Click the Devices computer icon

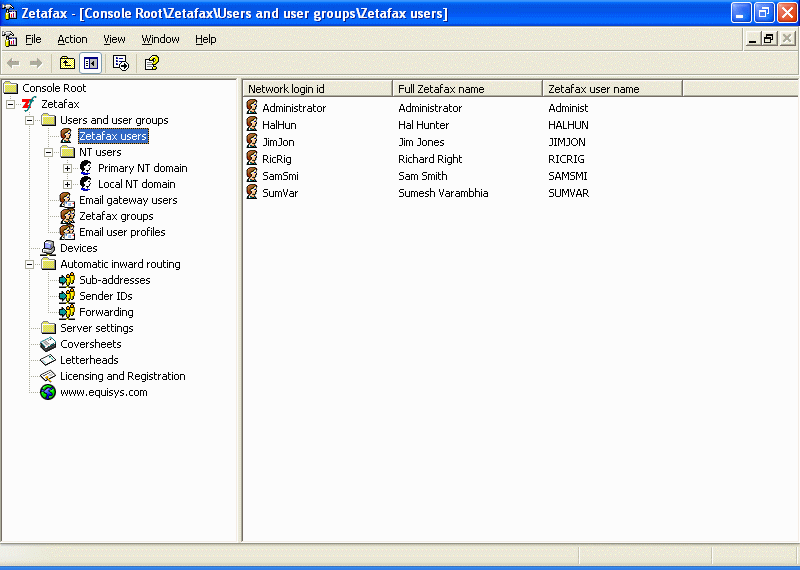(48, 248)
